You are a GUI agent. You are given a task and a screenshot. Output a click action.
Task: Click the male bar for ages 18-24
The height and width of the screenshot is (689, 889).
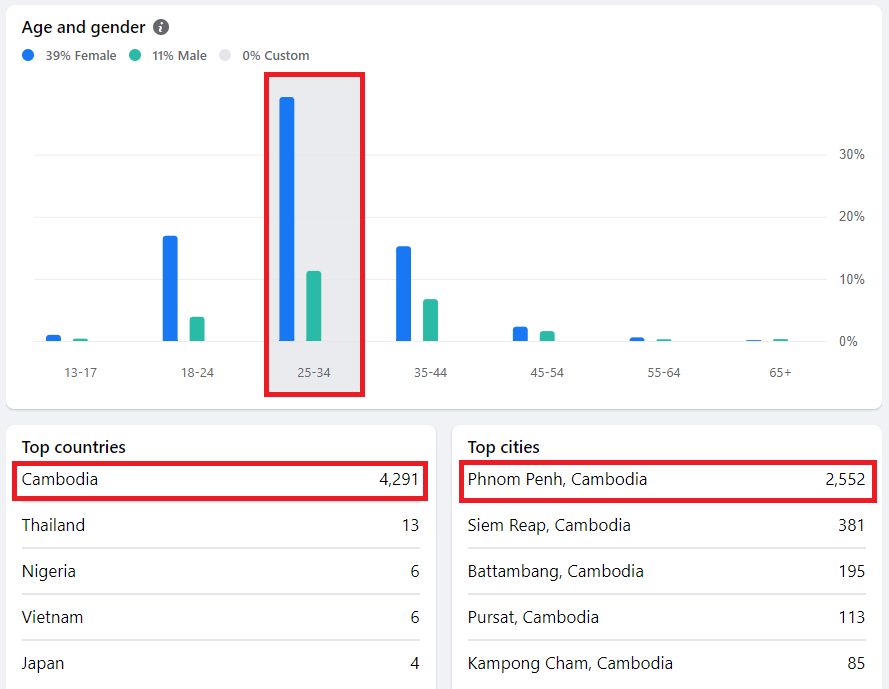tap(197, 329)
